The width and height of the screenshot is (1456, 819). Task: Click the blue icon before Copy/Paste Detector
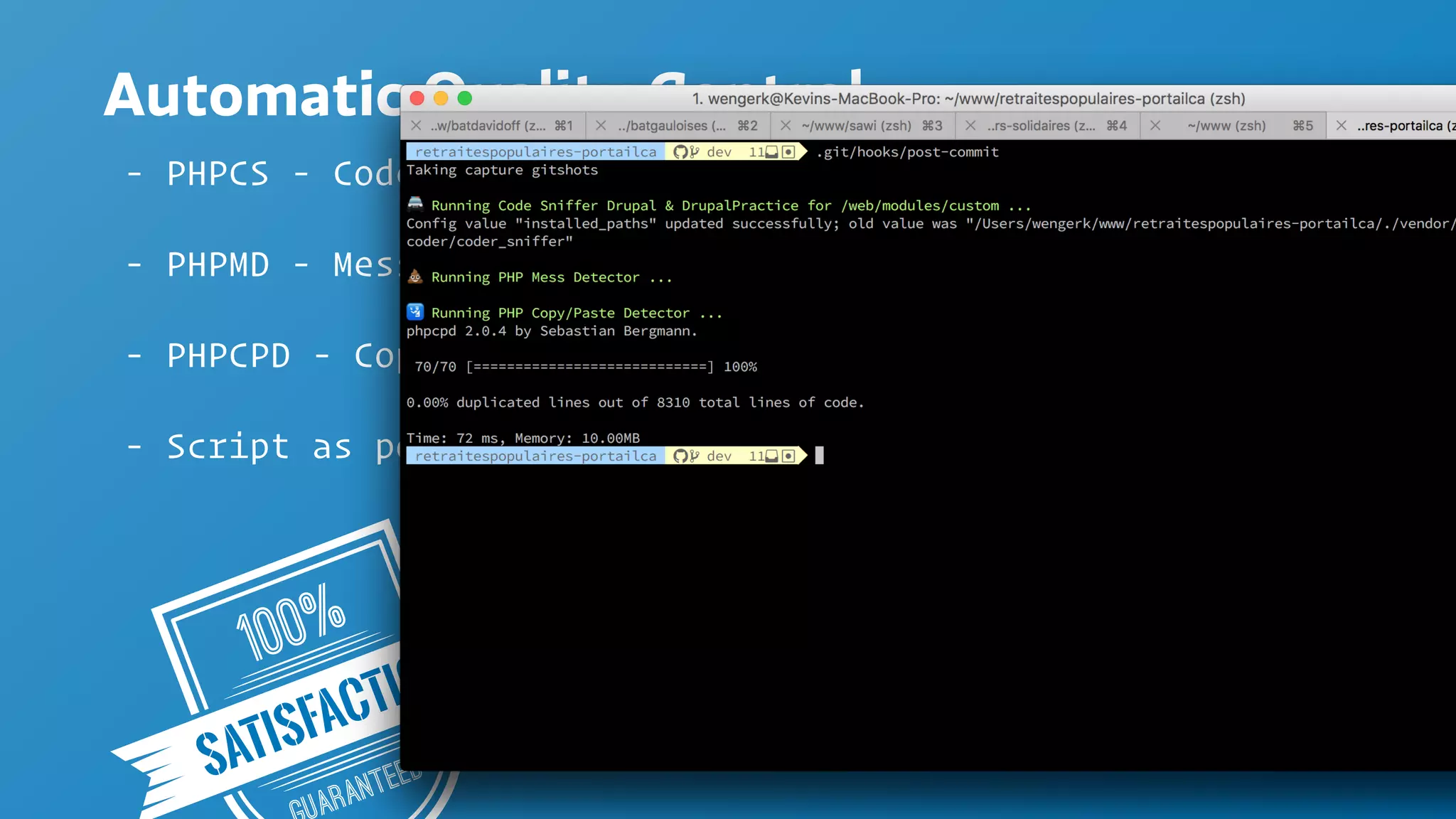(x=415, y=312)
